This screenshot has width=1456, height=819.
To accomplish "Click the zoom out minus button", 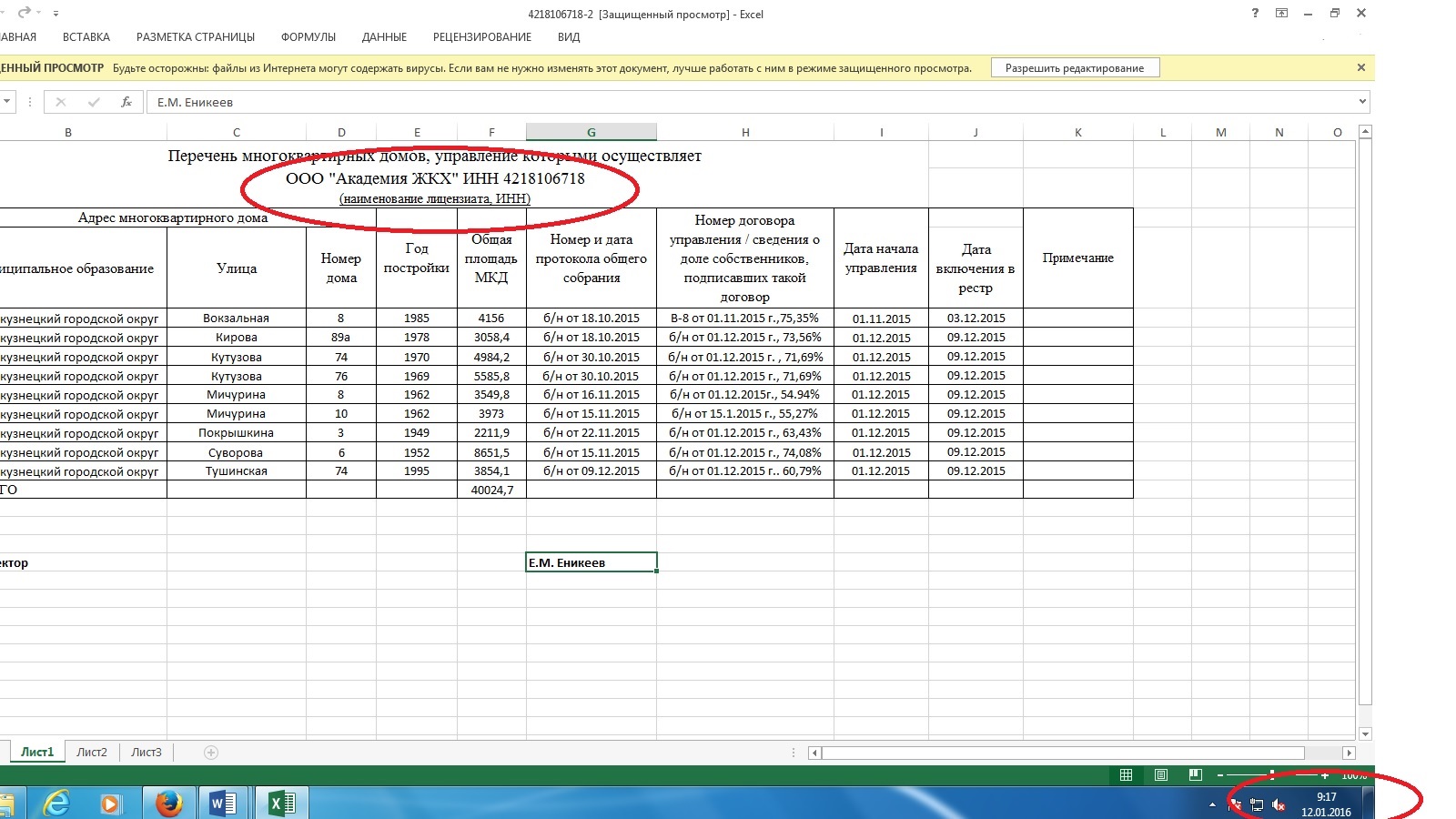I will click(x=1220, y=775).
